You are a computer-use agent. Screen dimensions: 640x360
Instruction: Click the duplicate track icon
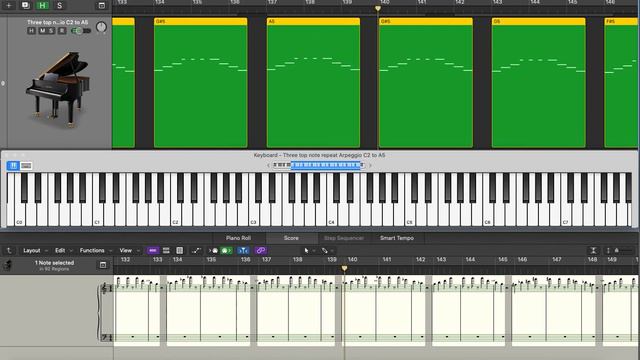pyautogui.click(x=25, y=5)
